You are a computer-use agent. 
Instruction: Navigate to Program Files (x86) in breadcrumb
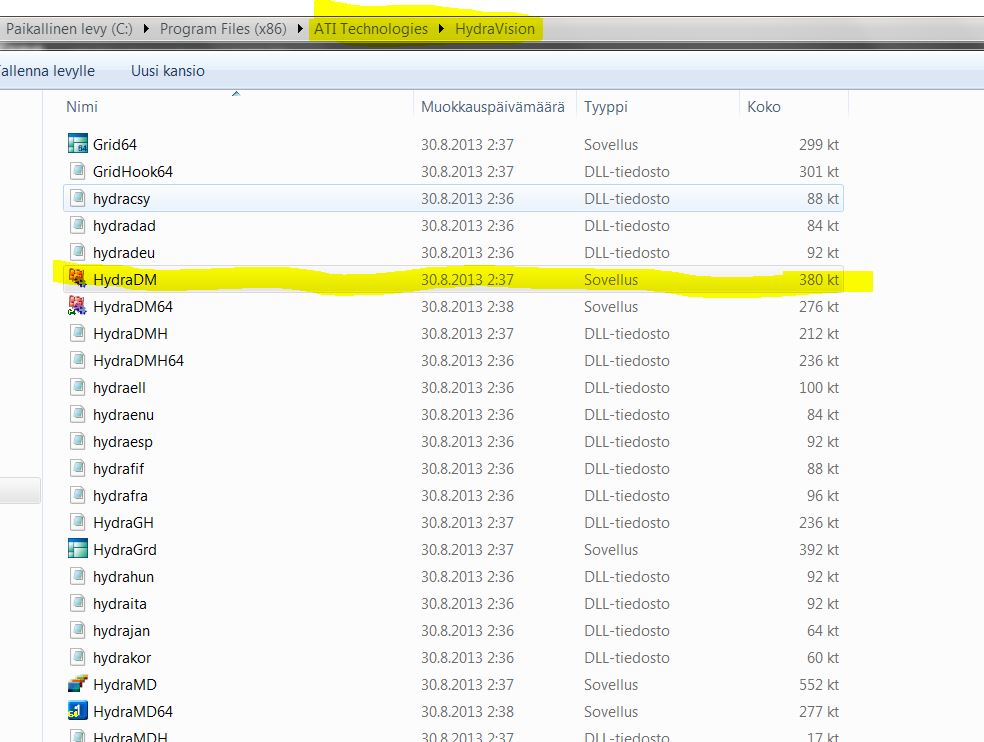(x=223, y=29)
